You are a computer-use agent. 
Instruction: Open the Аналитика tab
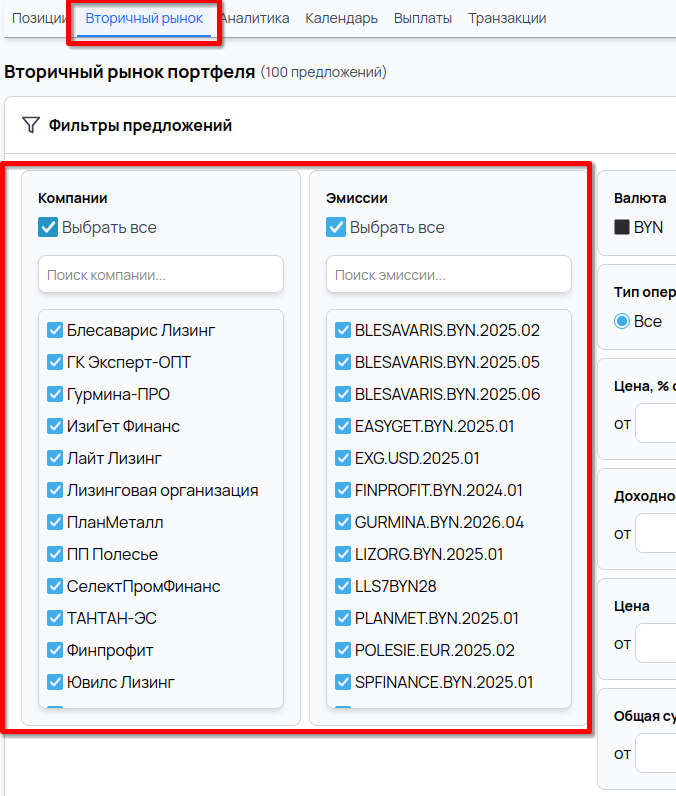255,18
